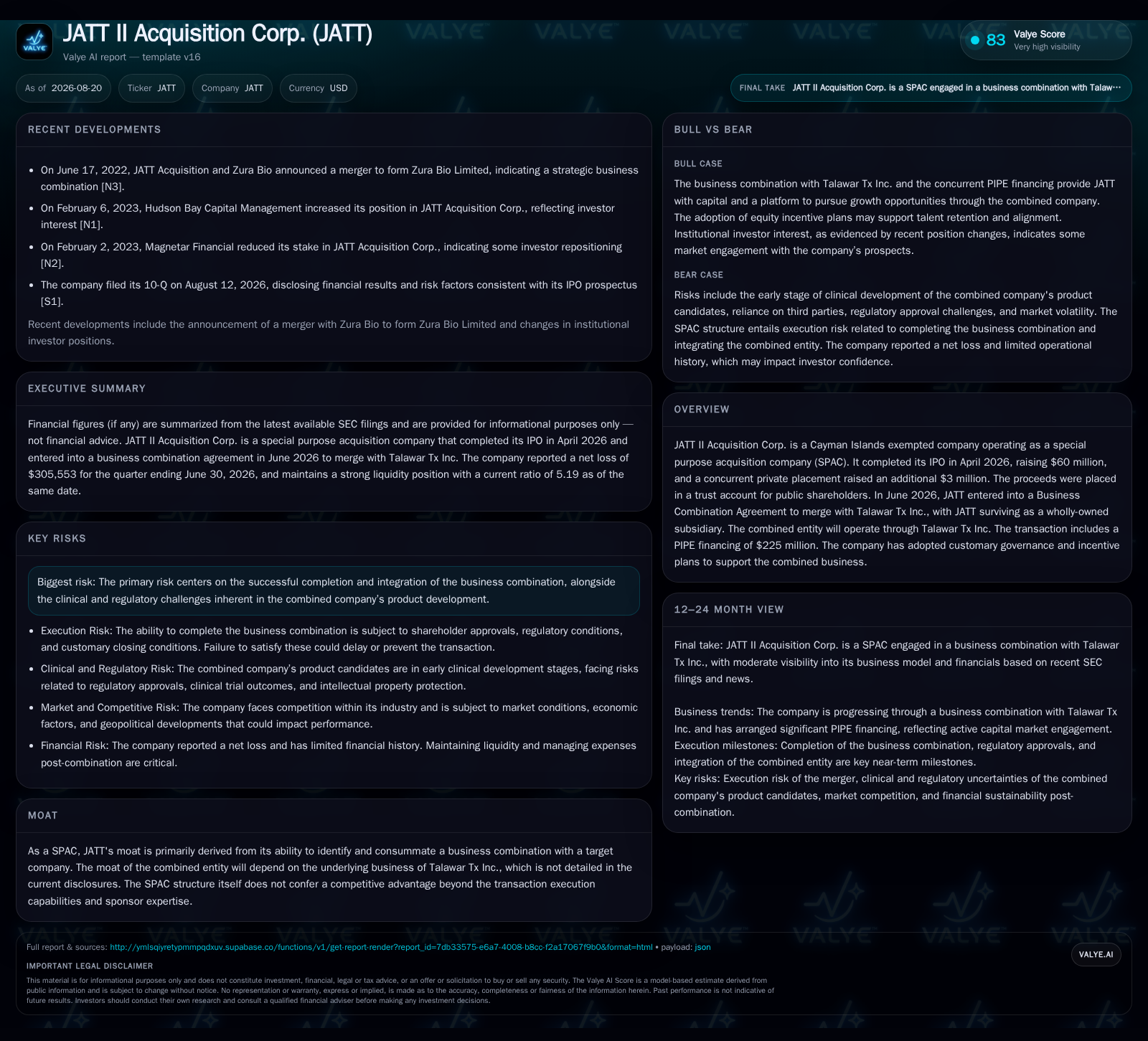The width and height of the screenshot is (1148, 1041).
Task: Select the "Company JATT" chip
Action: [232, 88]
